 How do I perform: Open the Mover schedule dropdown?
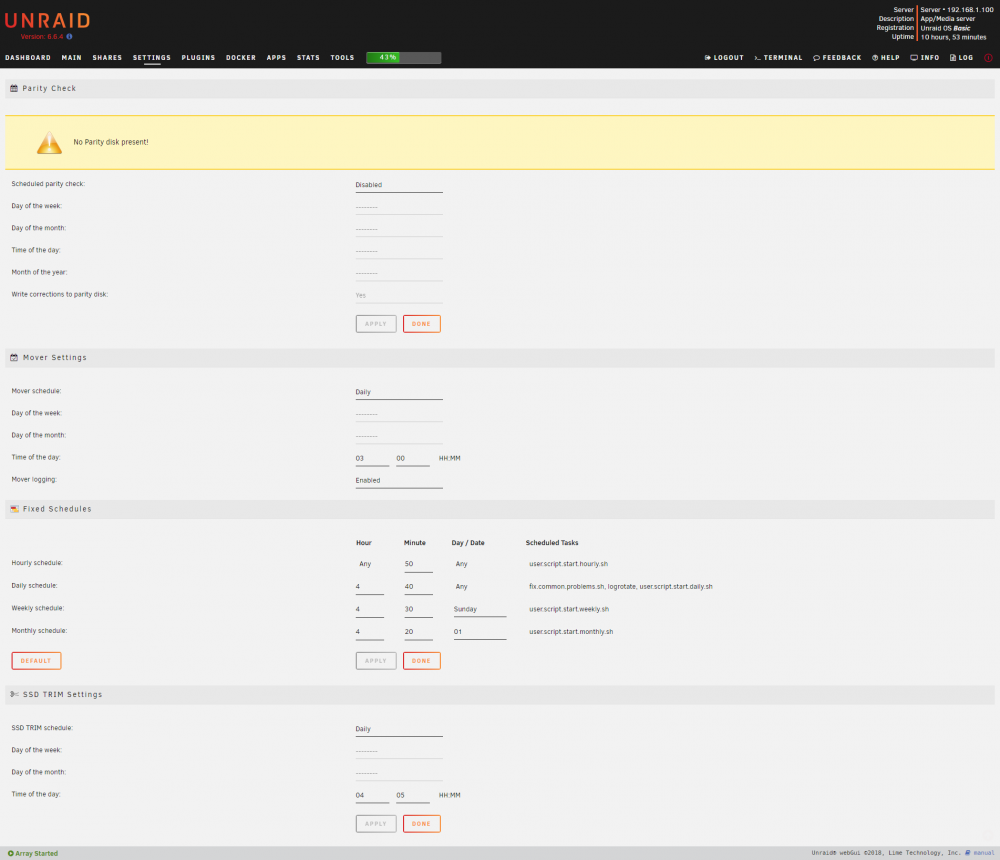[399, 392]
